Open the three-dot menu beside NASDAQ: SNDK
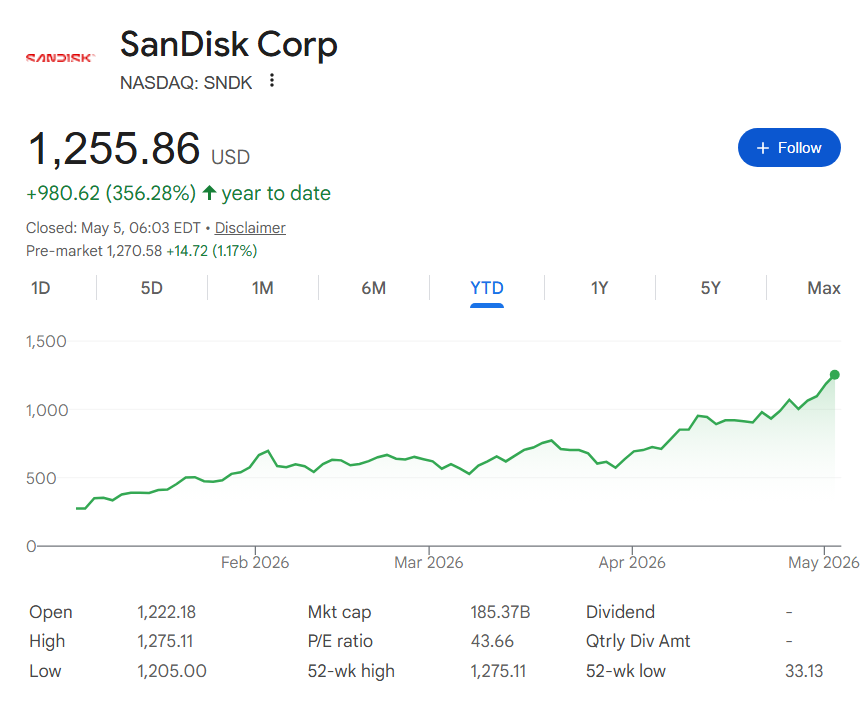Screen dimensions: 865x703 pos(271,81)
